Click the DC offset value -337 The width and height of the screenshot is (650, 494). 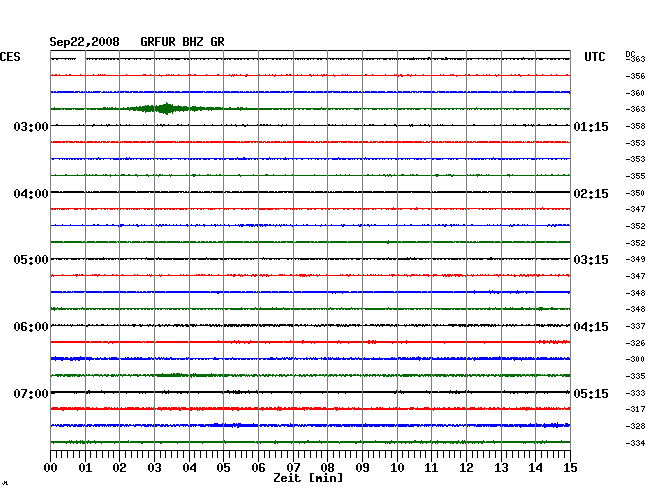tap(635, 326)
